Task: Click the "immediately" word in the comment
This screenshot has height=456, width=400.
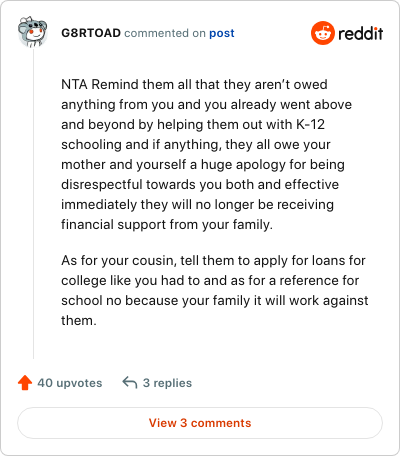Action: point(99,205)
